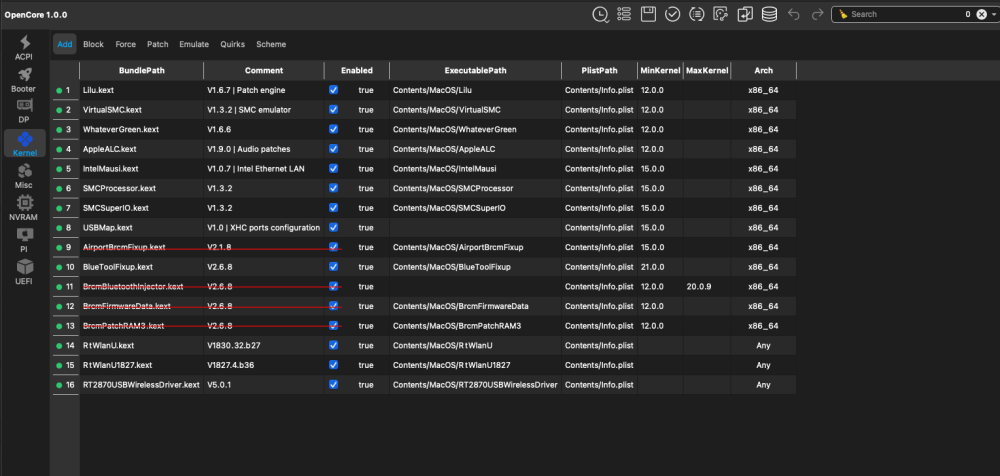Click the broom icon in search box
This screenshot has height=476, width=1000.
[843, 14]
